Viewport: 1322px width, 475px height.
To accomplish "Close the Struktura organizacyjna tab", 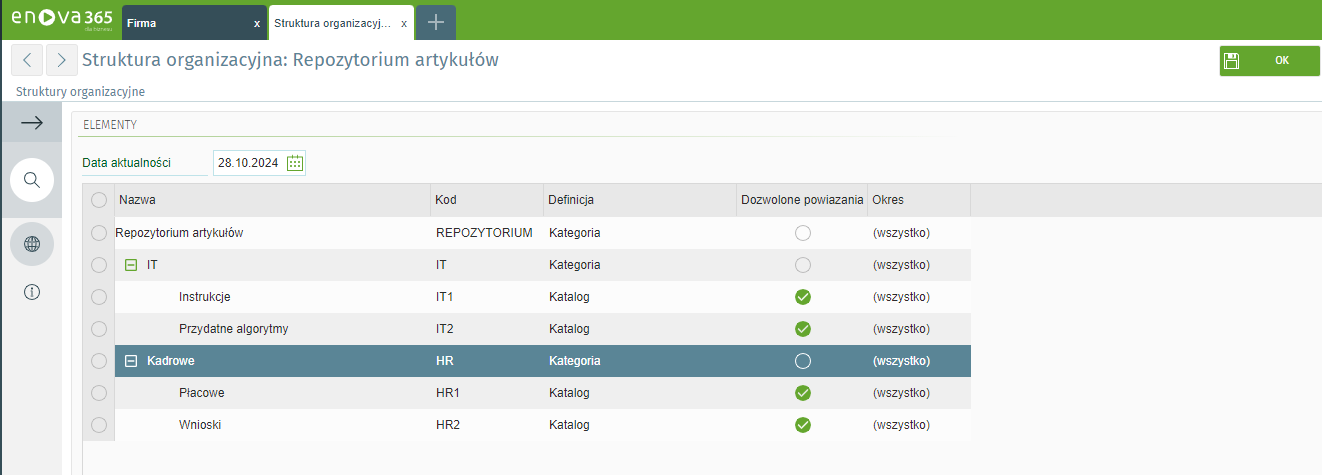I will click(x=403, y=23).
